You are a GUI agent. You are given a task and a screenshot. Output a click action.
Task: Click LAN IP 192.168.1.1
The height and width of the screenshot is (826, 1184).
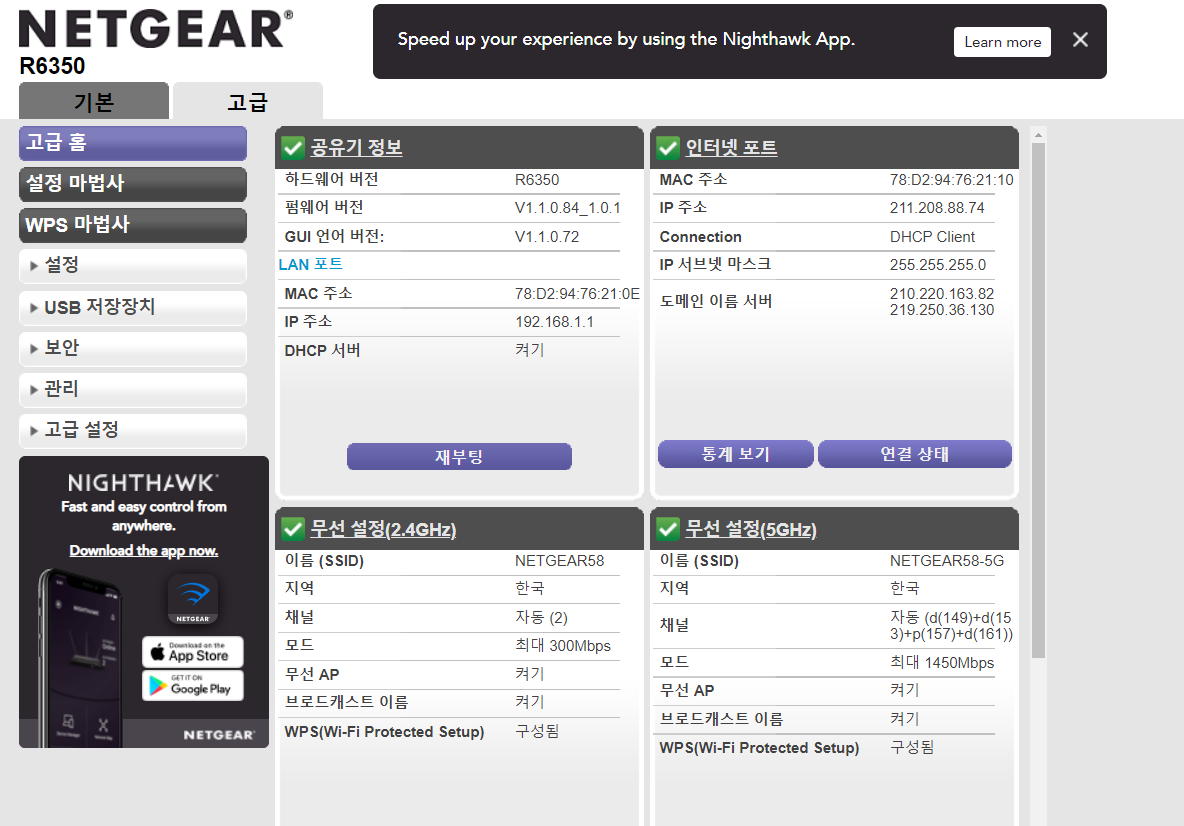point(554,322)
